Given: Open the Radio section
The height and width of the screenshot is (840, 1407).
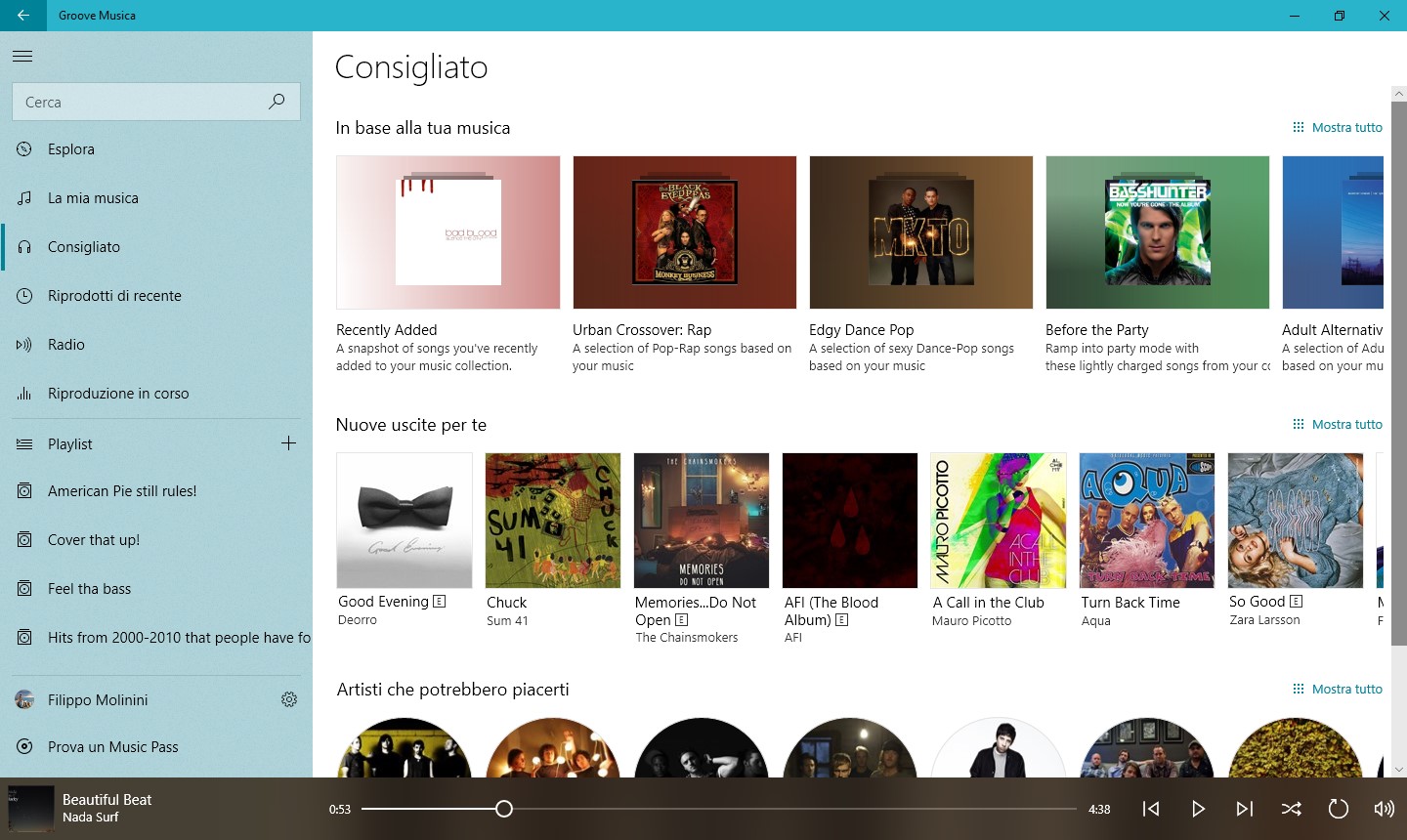Looking at the screenshot, I should 156,345.
